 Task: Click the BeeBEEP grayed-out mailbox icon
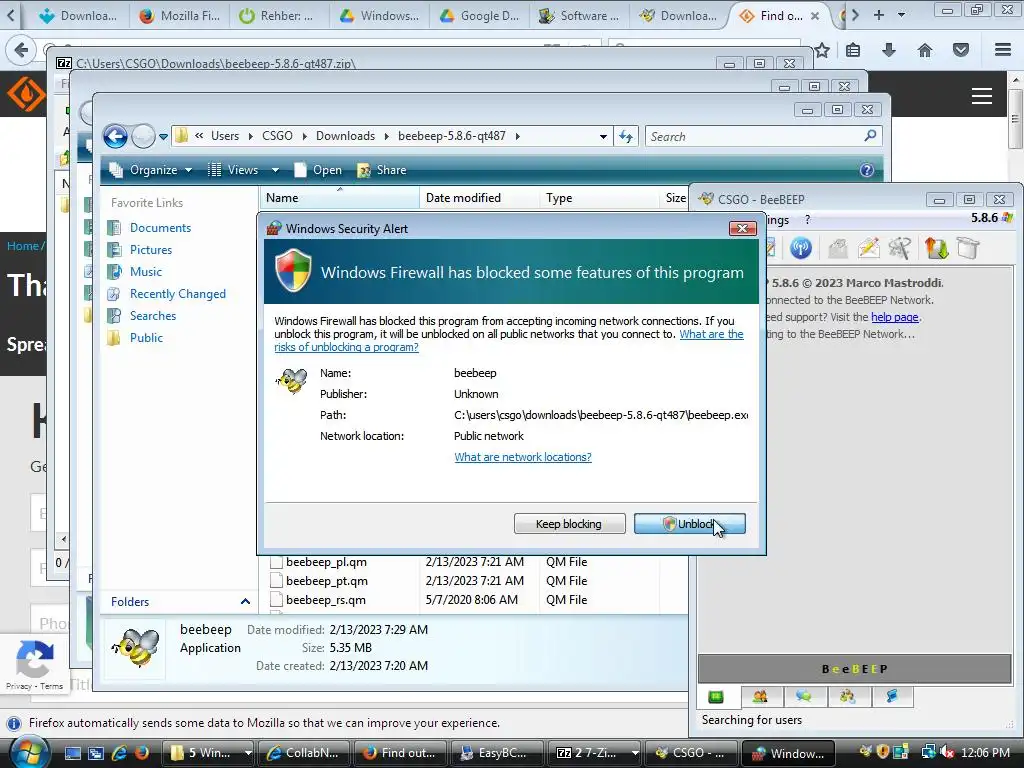[837, 248]
